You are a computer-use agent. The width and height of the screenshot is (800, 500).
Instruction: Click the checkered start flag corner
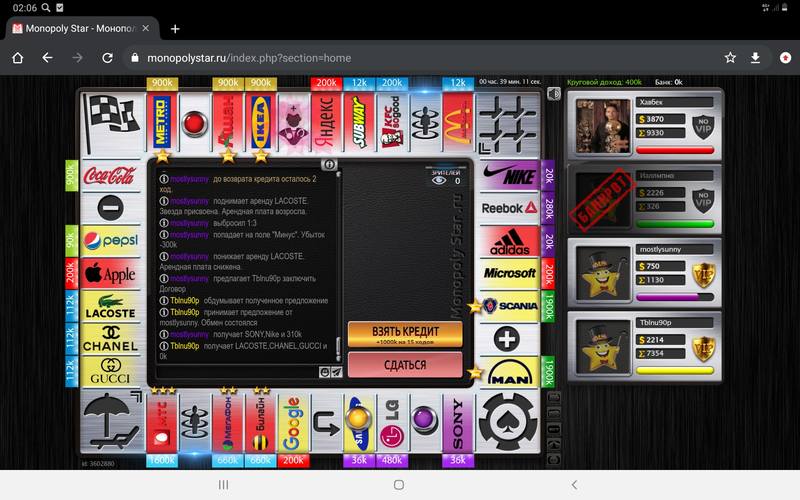pos(112,122)
